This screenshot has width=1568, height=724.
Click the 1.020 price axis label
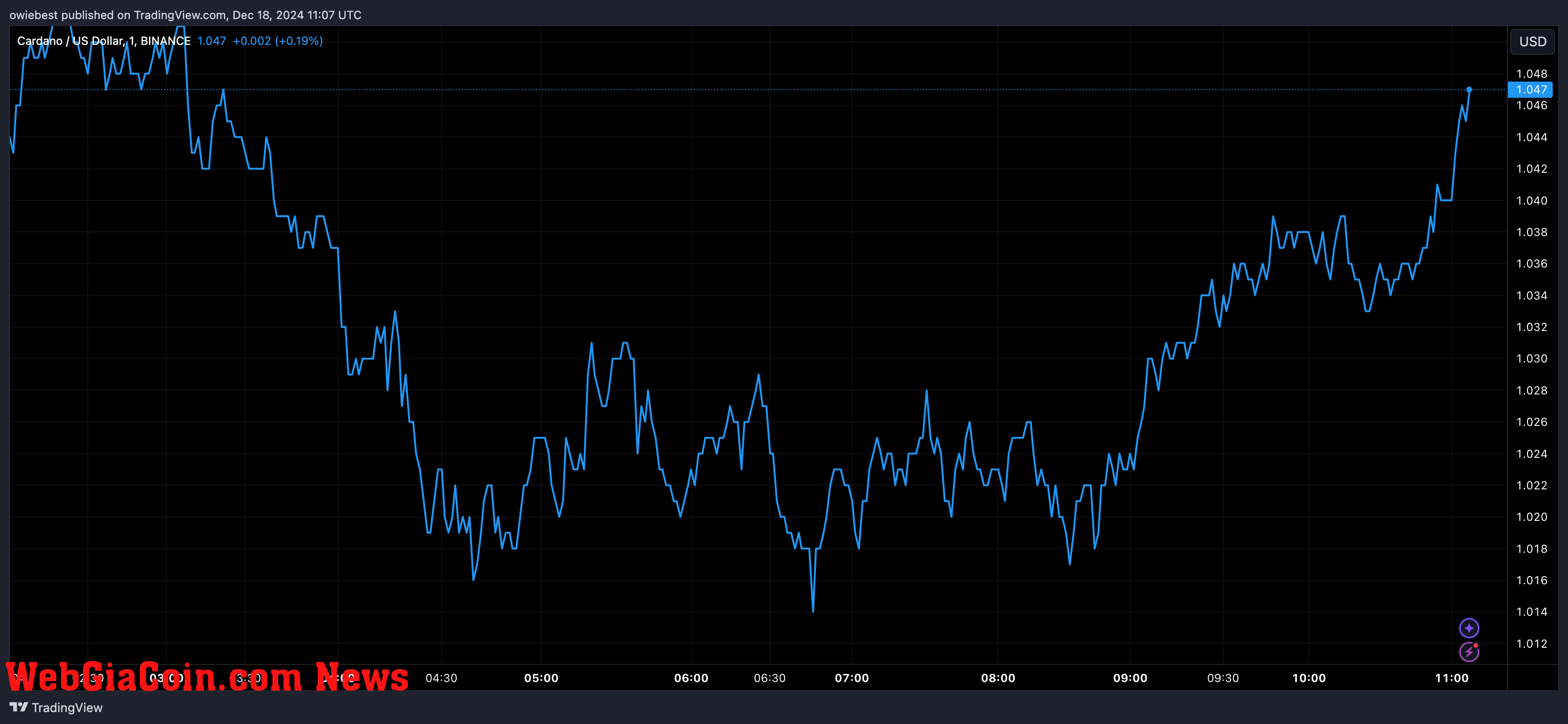click(x=1531, y=517)
